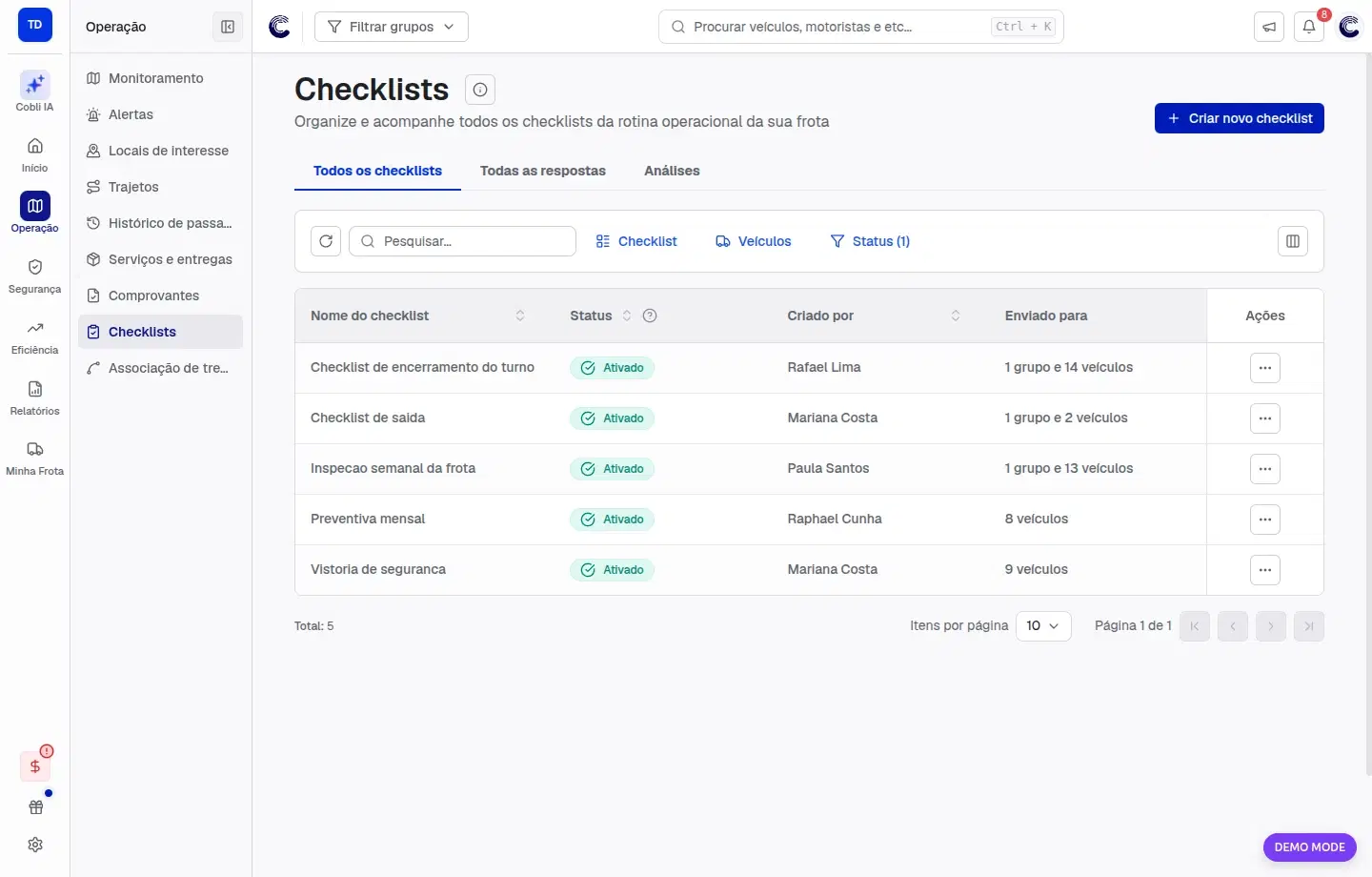
Task: Click Raphael Cunha creator cell
Action: point(835,519)
